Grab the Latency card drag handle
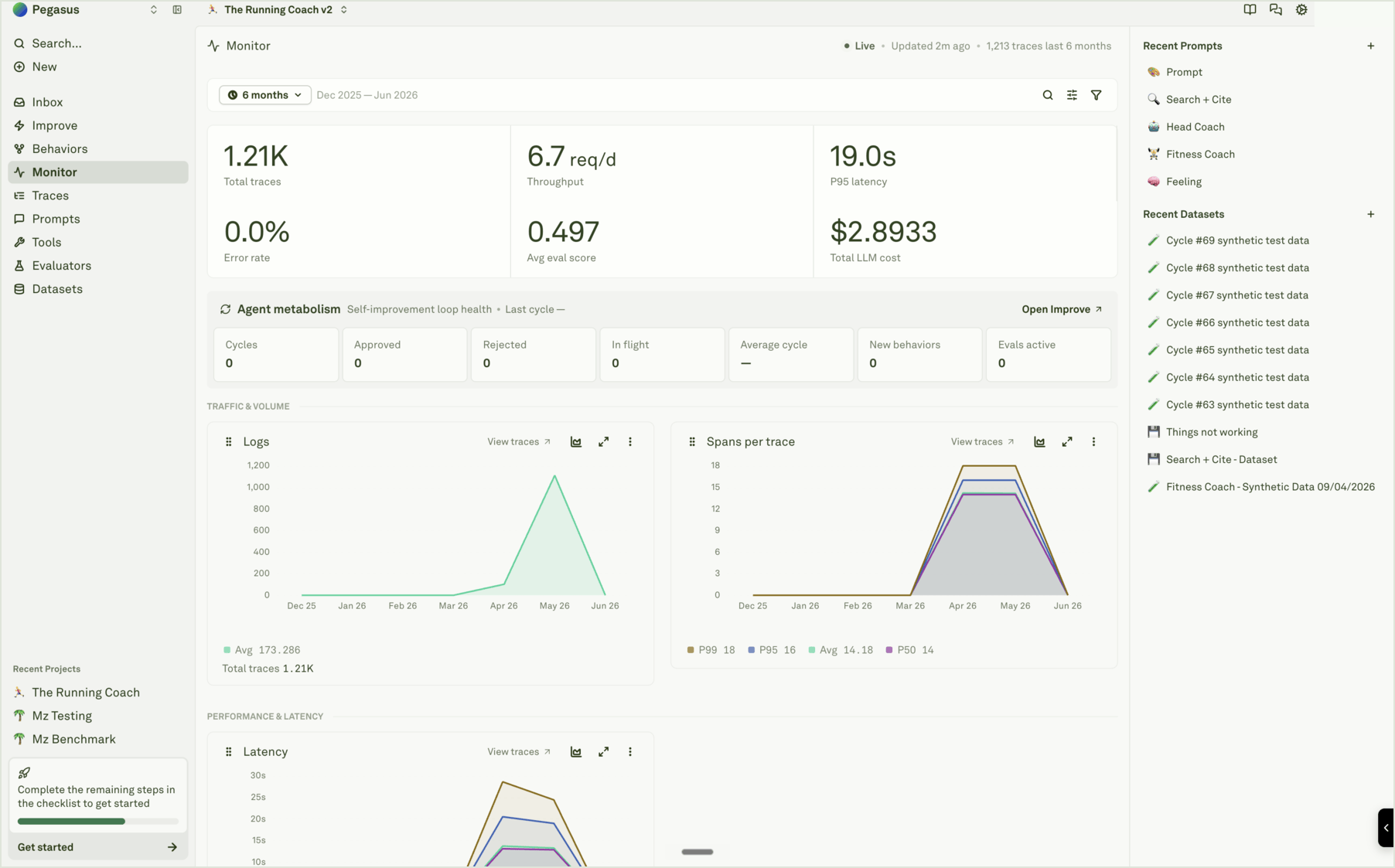The width and height of the screenshot is (1395, 868). (229, 752)
